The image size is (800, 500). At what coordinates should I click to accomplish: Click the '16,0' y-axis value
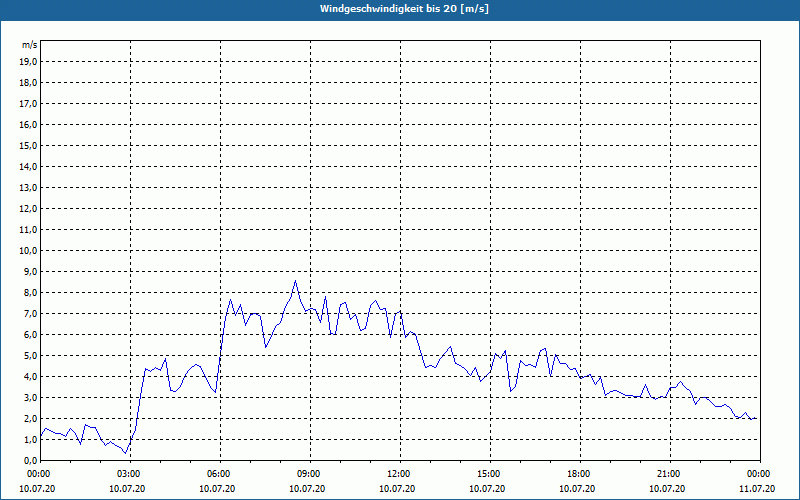coord(29,124)
